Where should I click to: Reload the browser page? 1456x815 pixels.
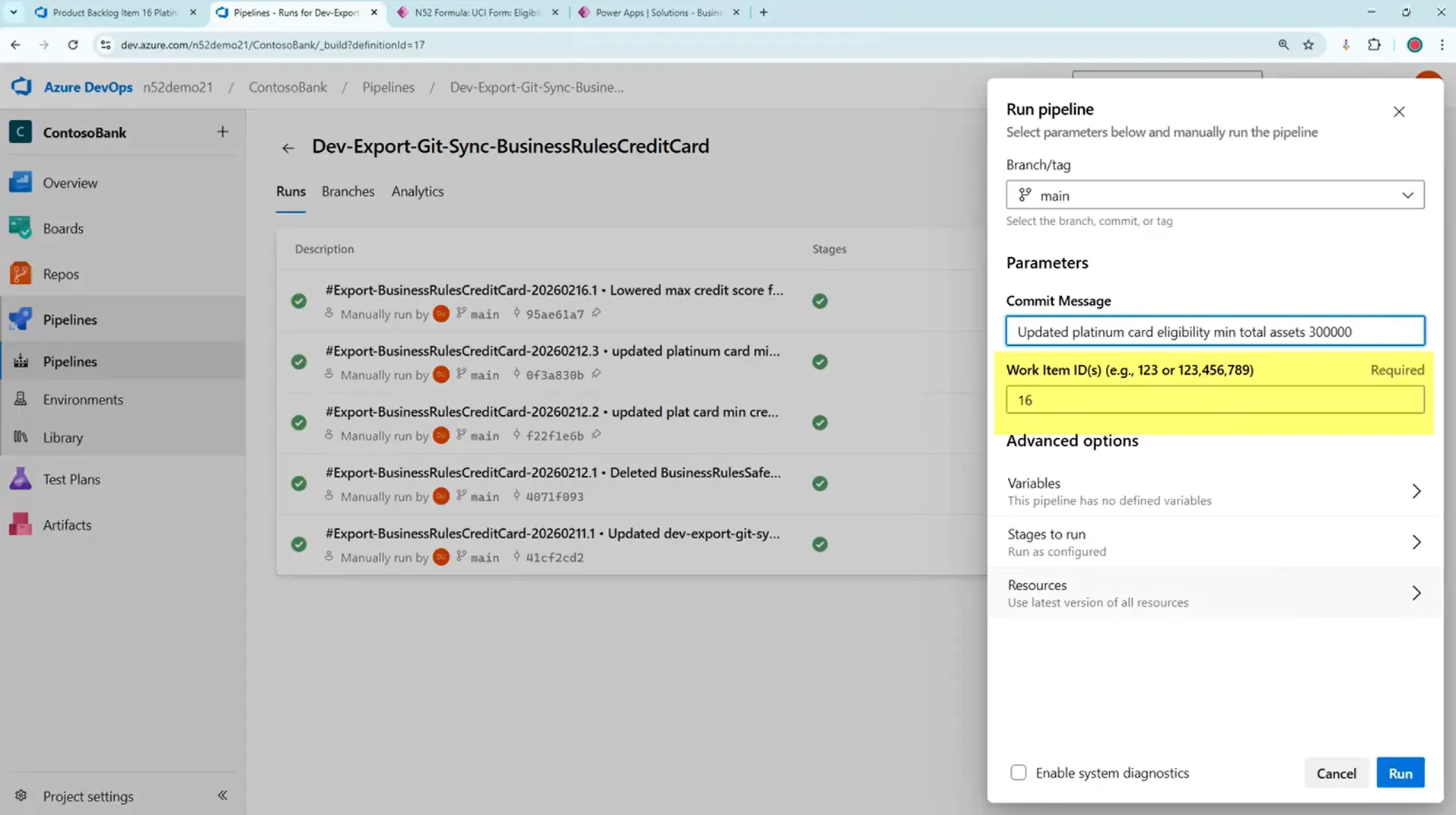pyautogui.click(x=73, y=45)
